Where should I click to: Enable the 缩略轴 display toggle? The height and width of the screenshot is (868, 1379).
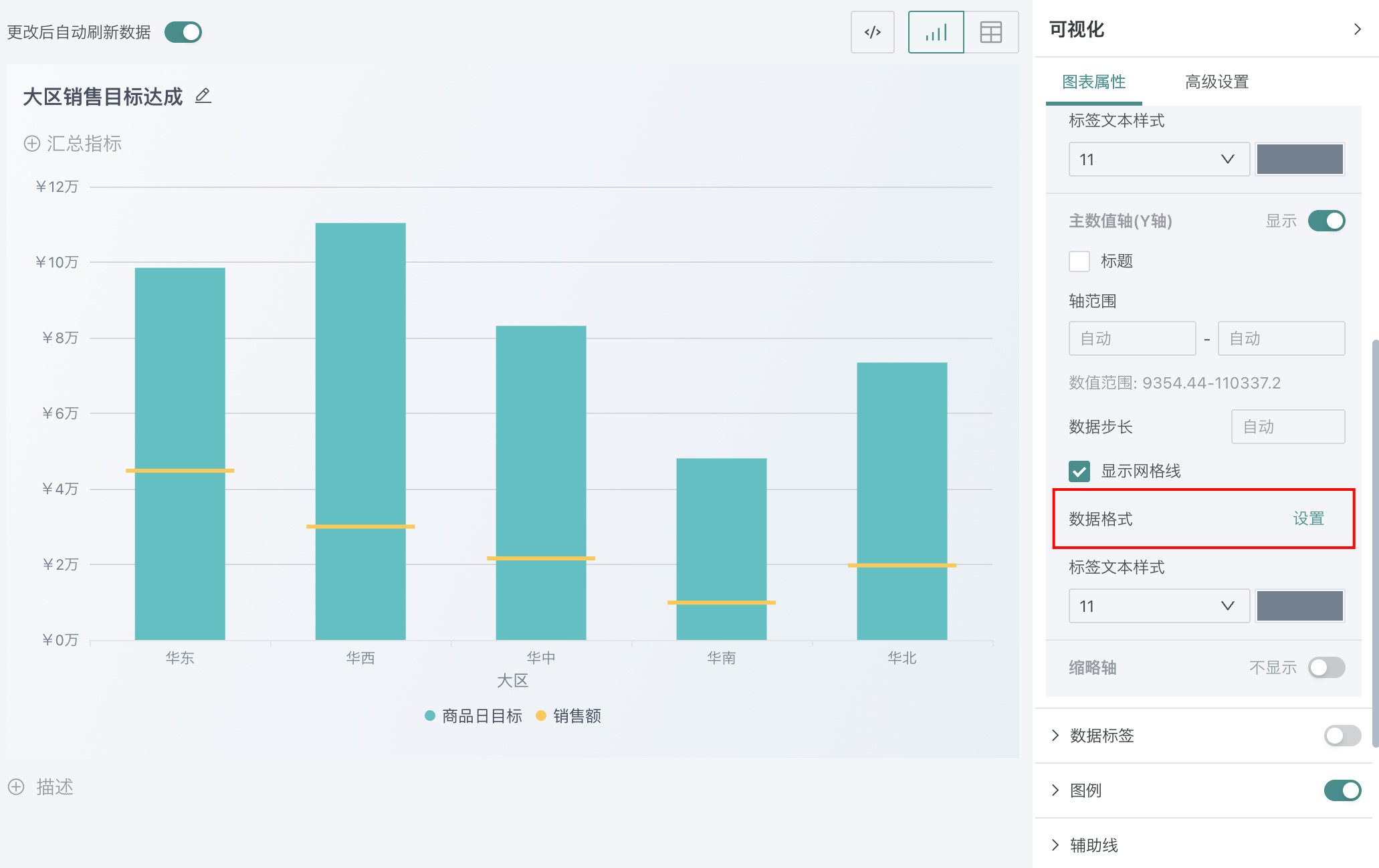click(1326, 667)
